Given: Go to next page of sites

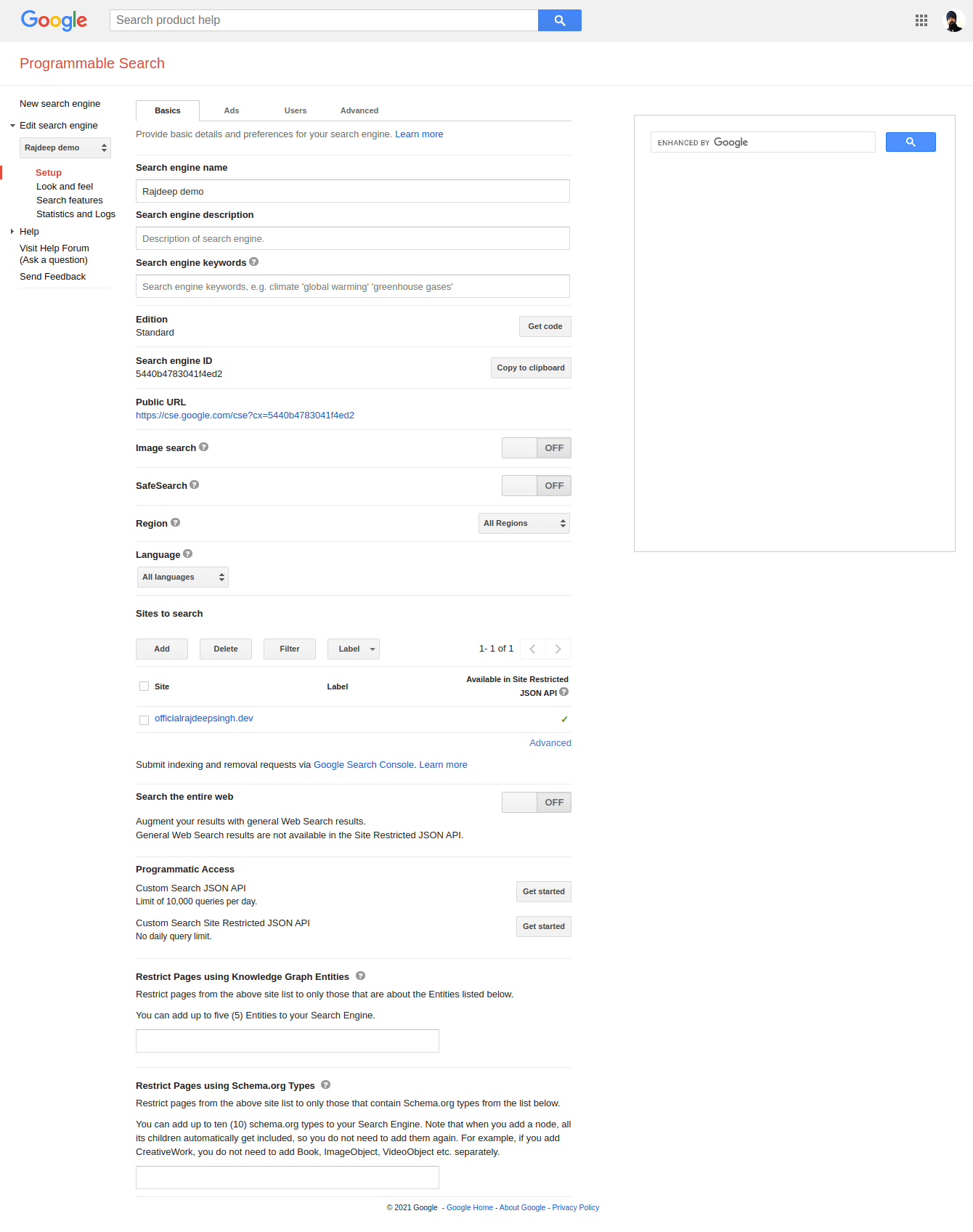Looking at the screenshot, I should click(x=558, y=649).
